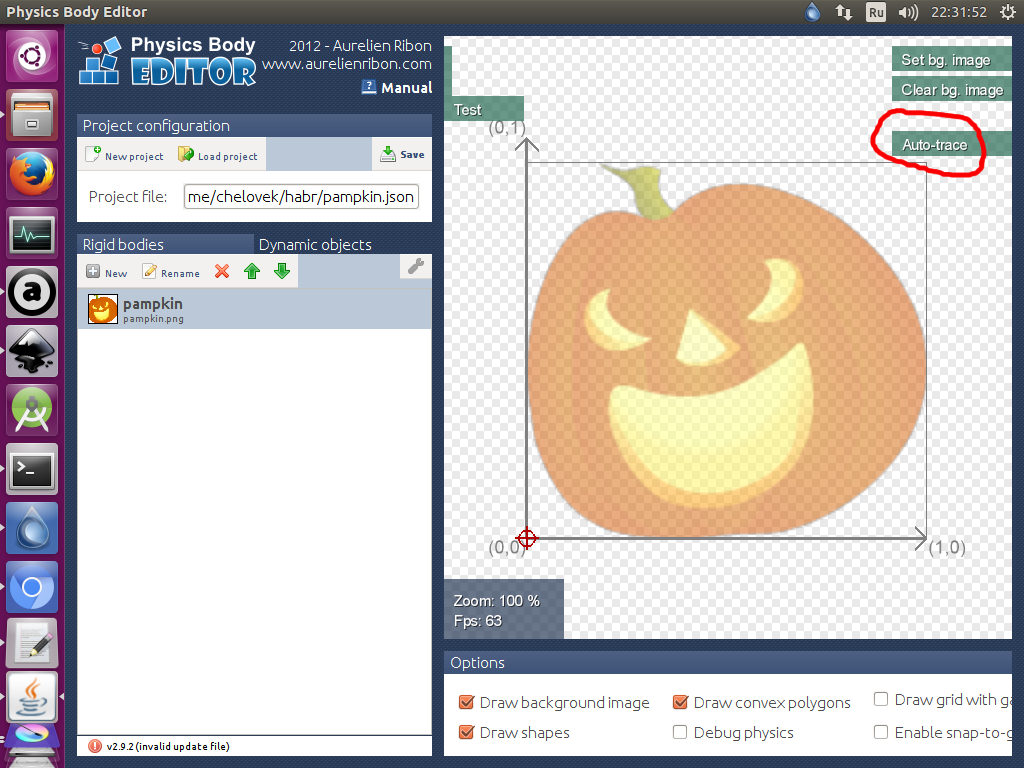This screenshot has width=1024, height=768.
Task: Open the black 'a' launcher icon
Action: [32, 292]
